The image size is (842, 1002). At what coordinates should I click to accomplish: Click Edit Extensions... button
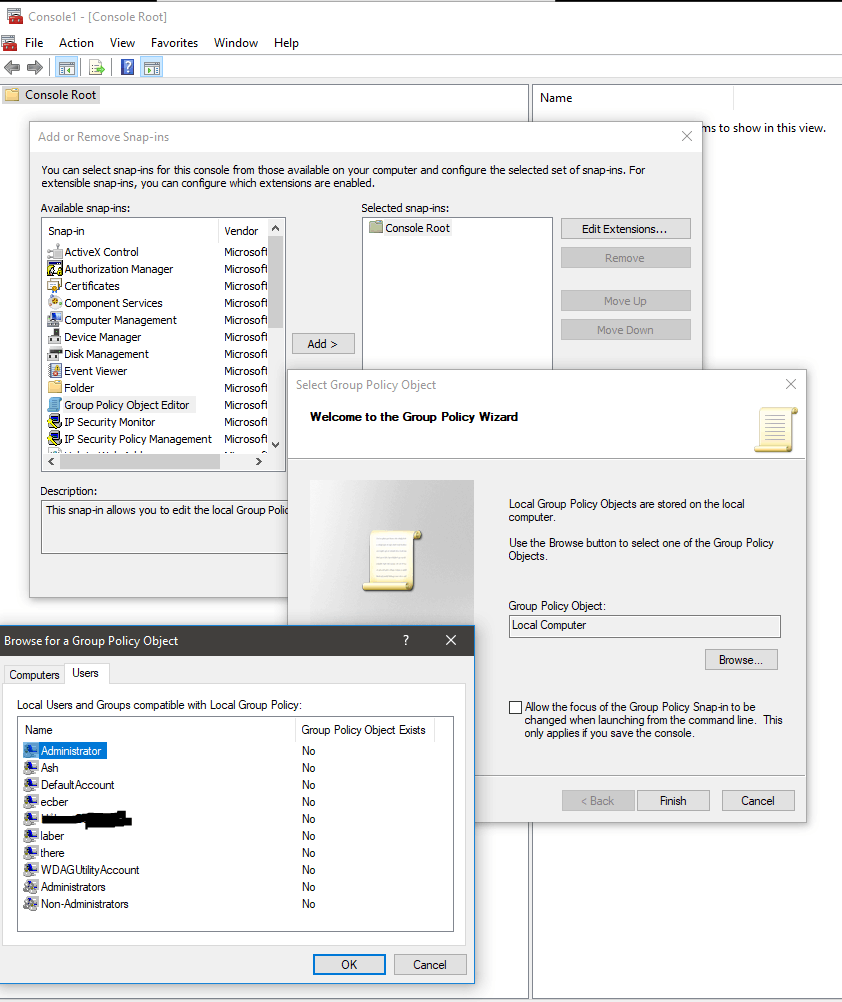[x=625, y=229]
